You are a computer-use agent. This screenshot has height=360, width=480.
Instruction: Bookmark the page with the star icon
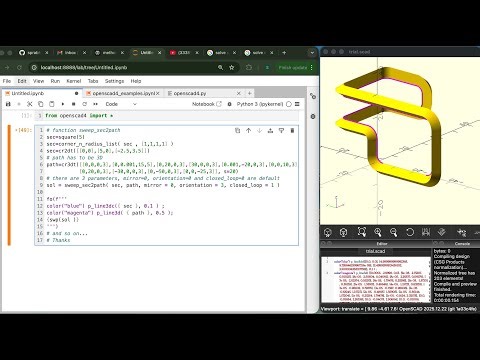(232, 68)
